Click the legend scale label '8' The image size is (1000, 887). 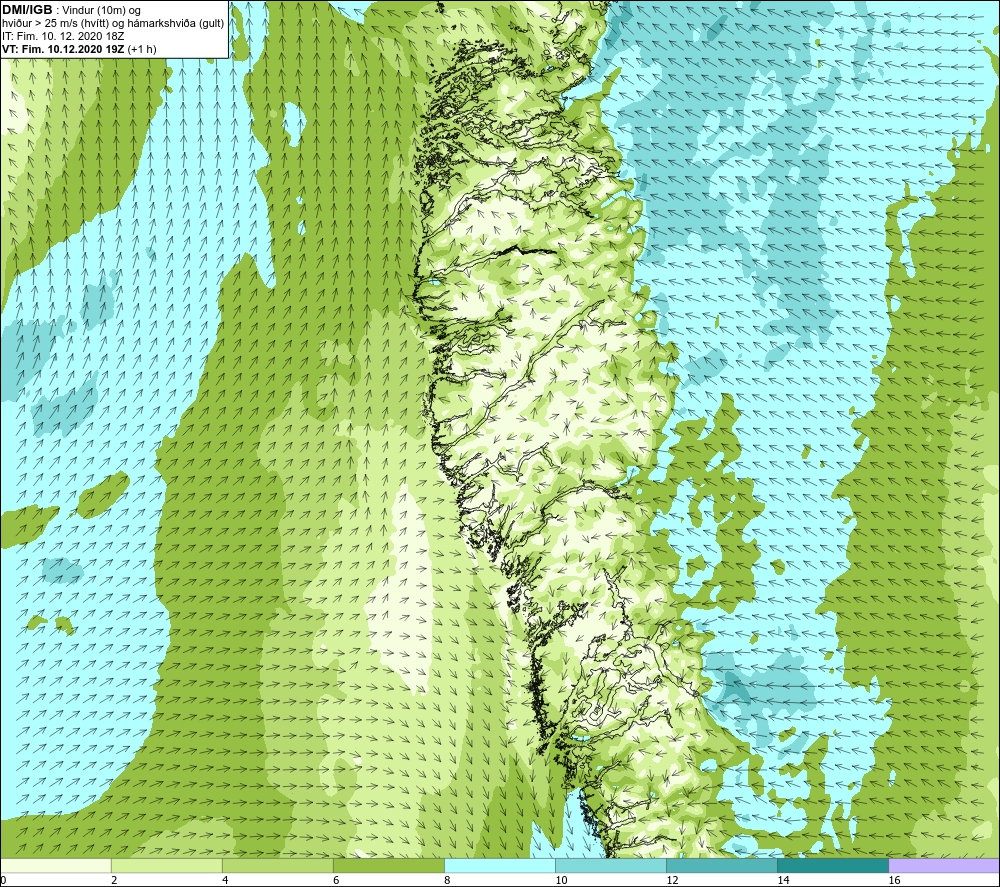pos(447,881)
